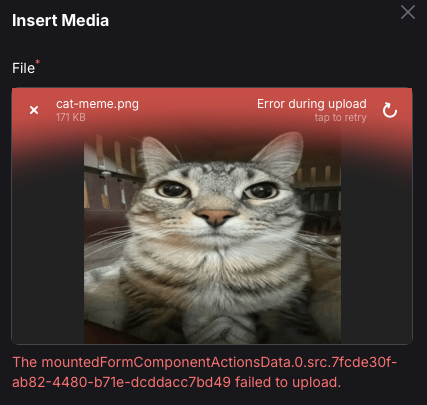Tap the 'tap to retry' text
427x405 pixels.
(x=340, y=118)
